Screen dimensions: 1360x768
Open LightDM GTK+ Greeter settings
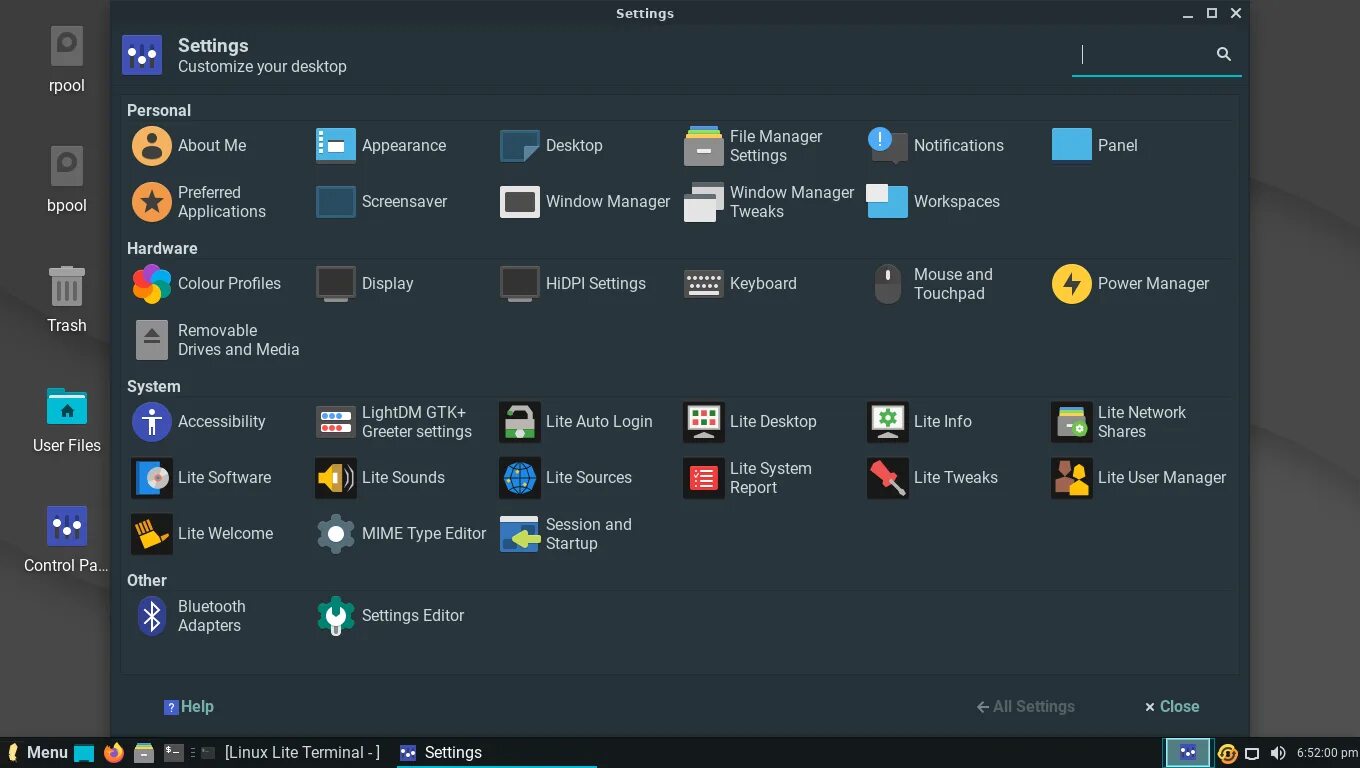(394, 422)
